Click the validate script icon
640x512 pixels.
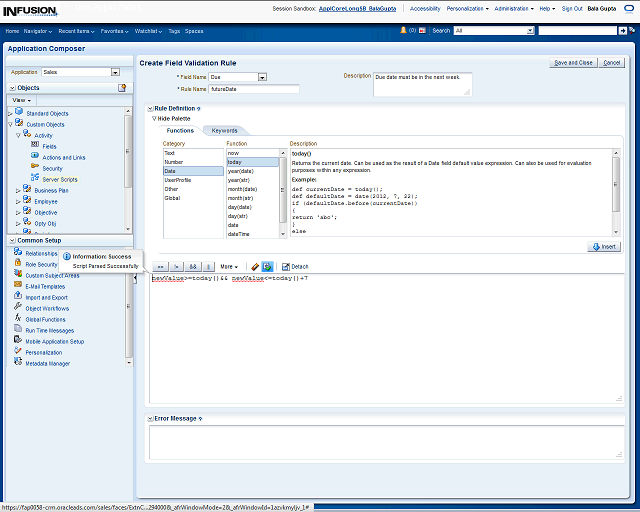(x=268, y=267)
